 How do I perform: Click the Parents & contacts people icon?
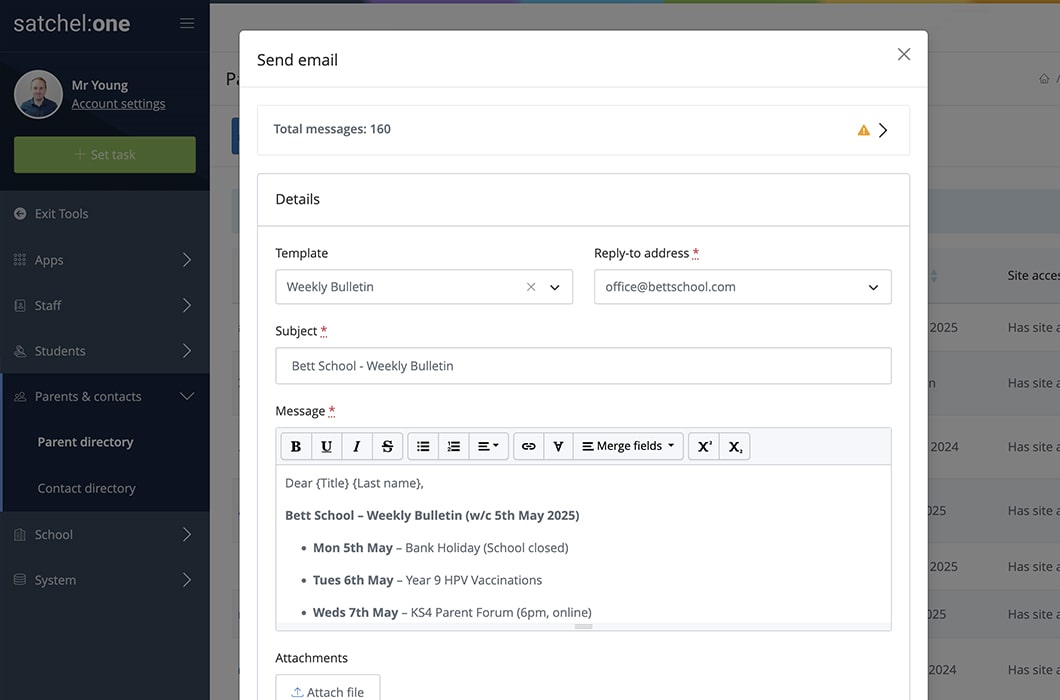pos(20,396)
